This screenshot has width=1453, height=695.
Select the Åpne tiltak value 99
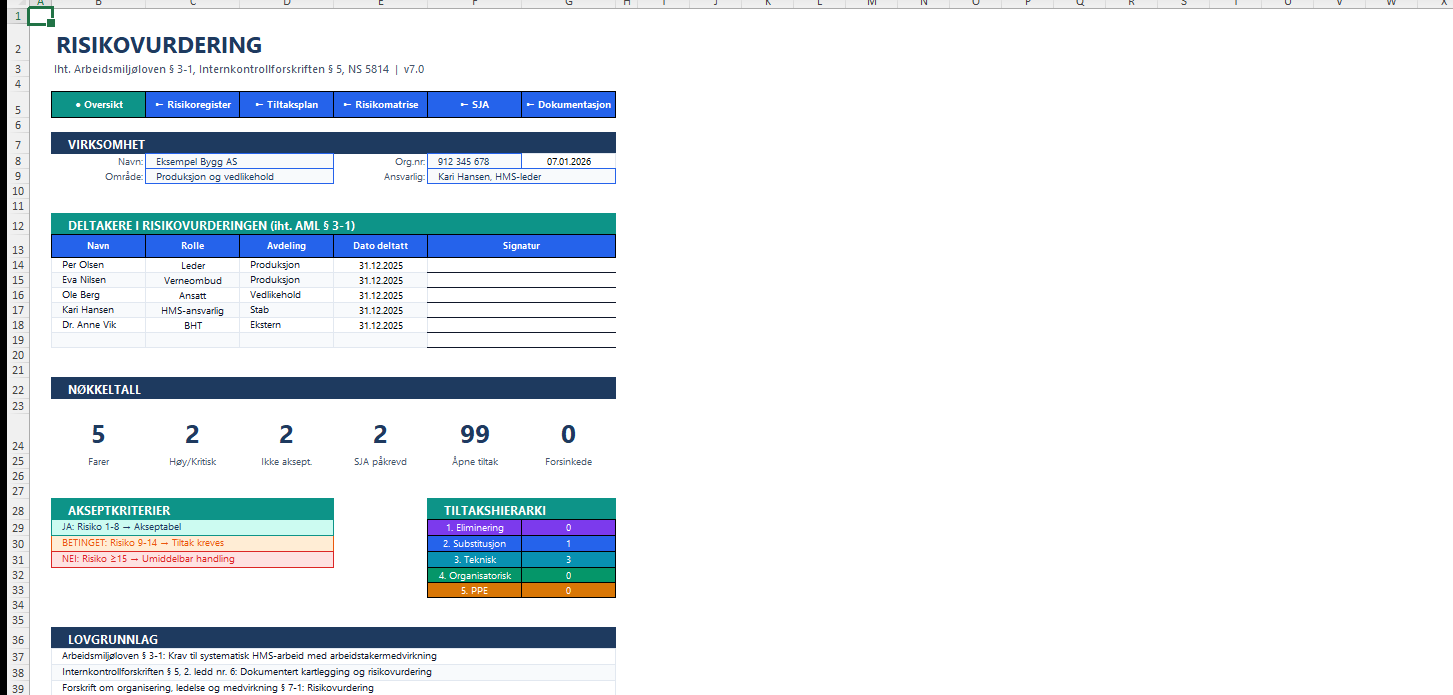[x=474, y=434]
